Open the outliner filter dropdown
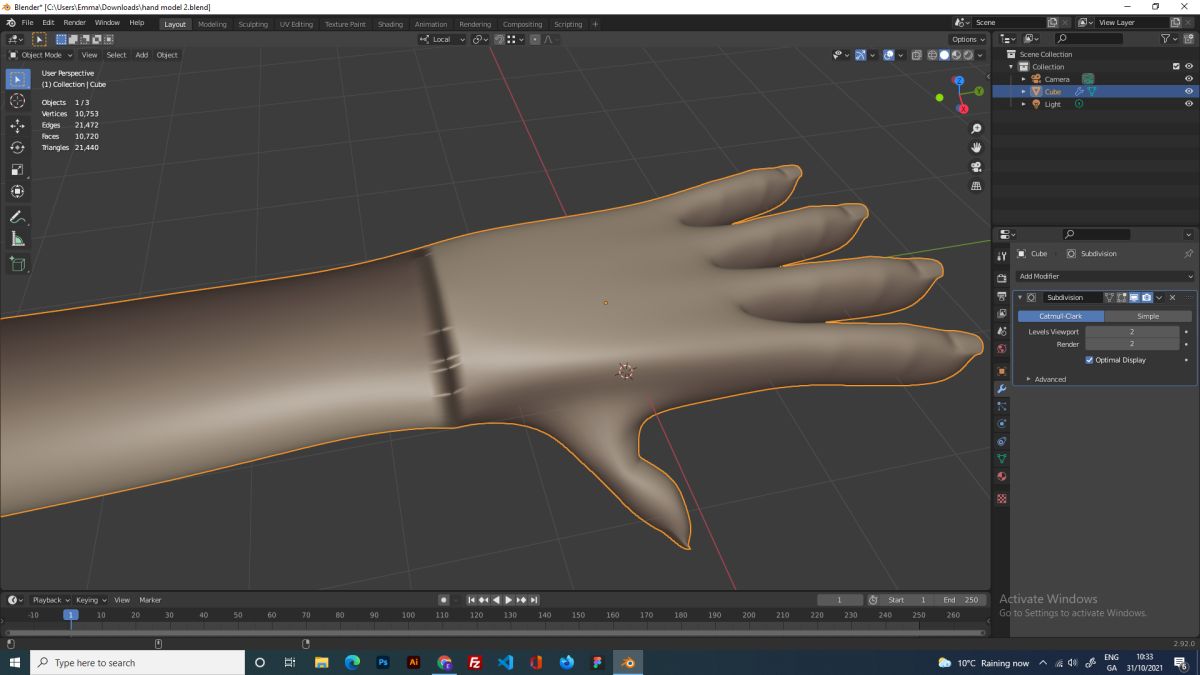This screenshot has width=1200, height=675. point(1169,38)
